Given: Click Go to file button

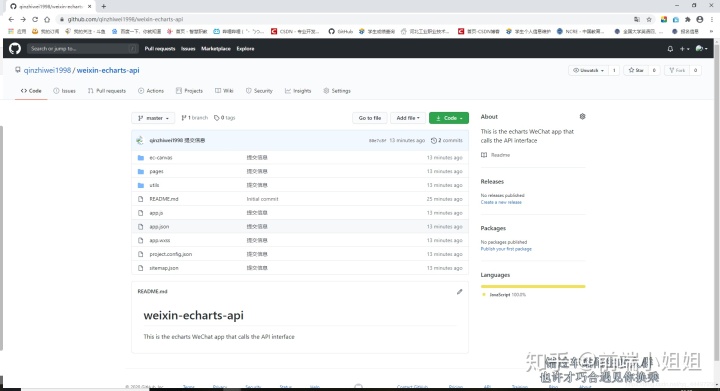Looking at the screenshot, I should [370, 118].
